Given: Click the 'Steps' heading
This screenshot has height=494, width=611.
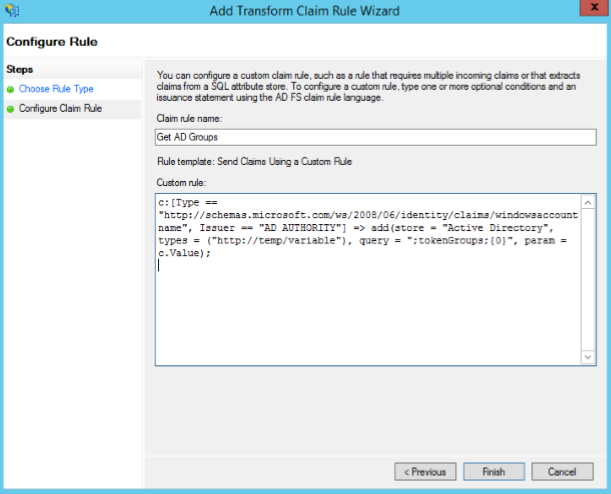Looking at the screenshot, I should [x=19, y=69].
